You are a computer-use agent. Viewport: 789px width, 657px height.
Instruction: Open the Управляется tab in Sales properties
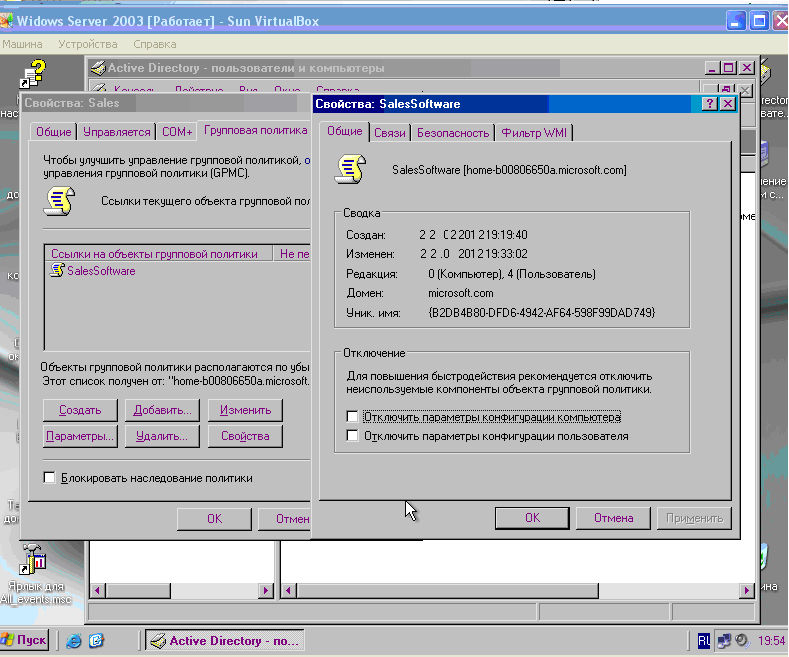tap(117, 132)
